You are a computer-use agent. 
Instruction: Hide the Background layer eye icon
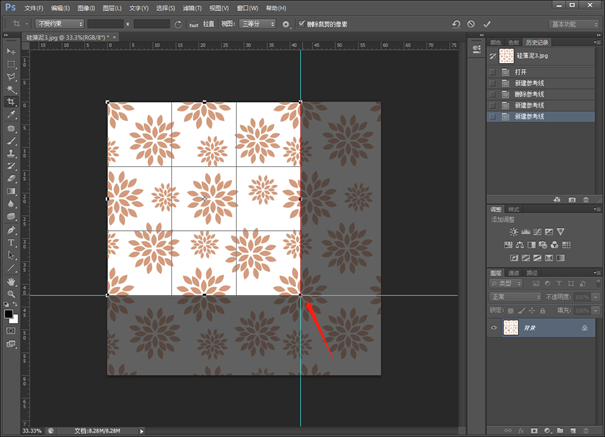(x=494, y=328)
